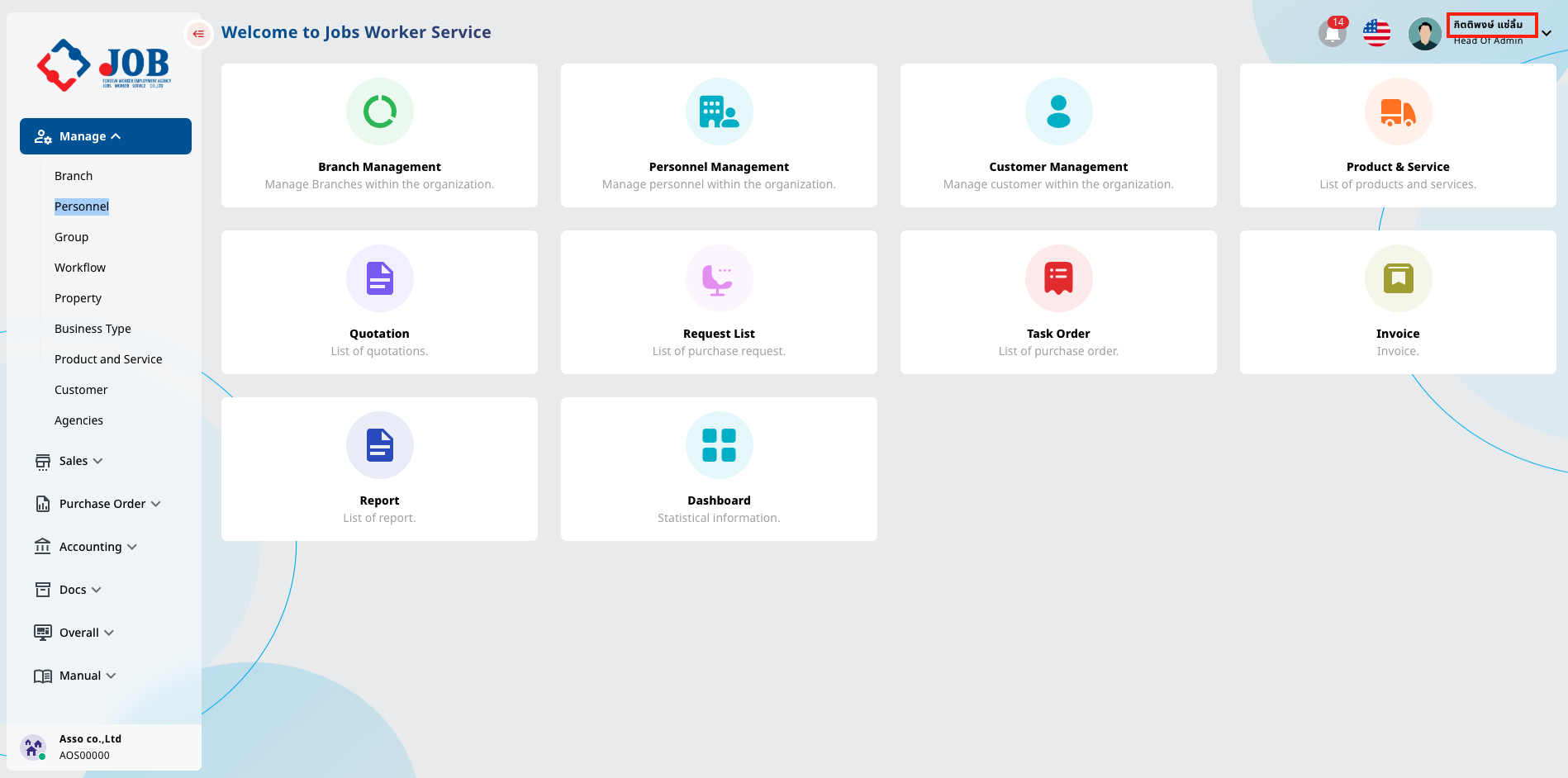
Task: Open the US flag language selector
Action: click(x=1376, y=33)
